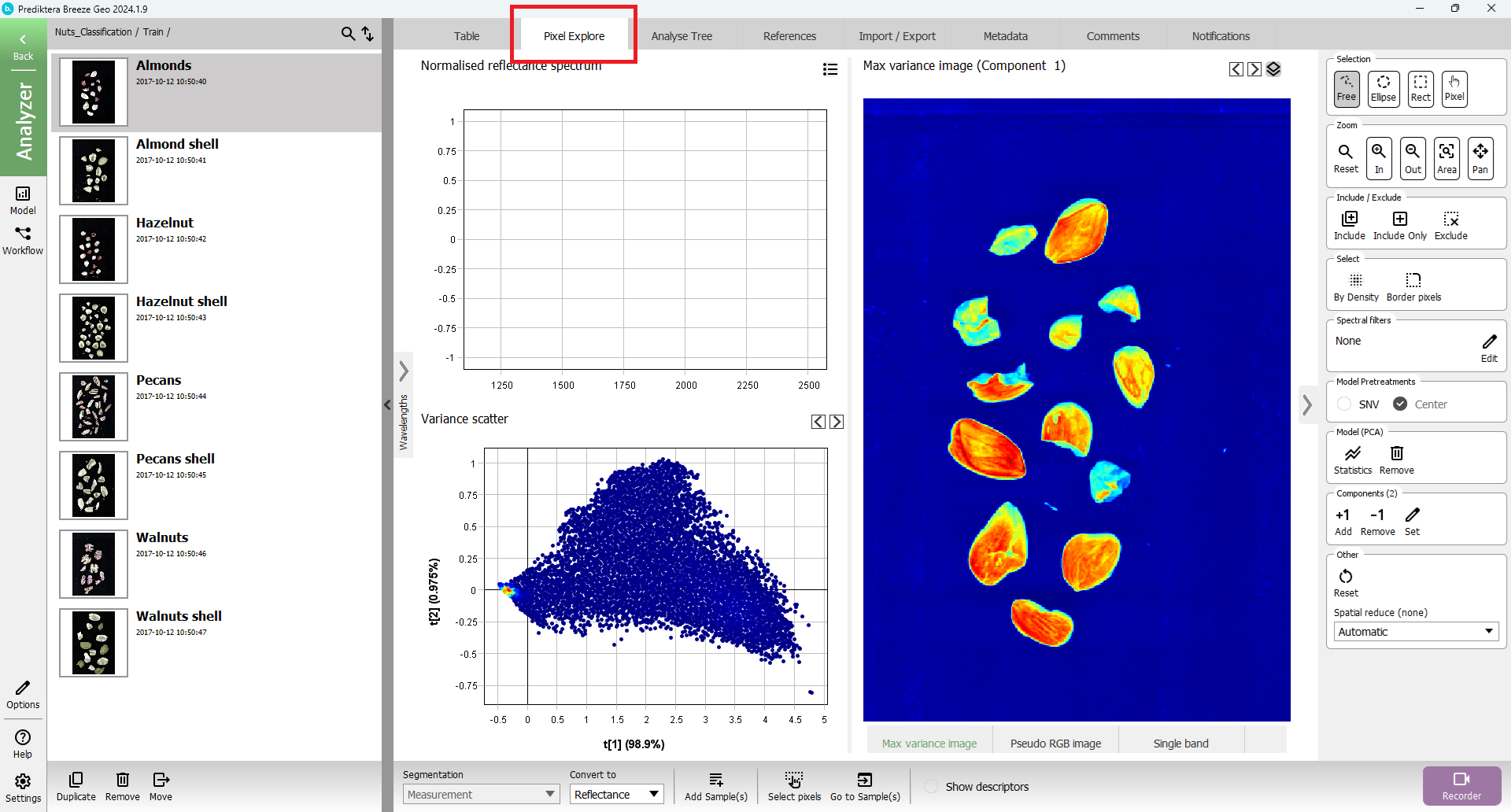Viewport: 1511px width, 812px height.
Task: Switch to the Analyse Tree tab
Action: (682, 36)
